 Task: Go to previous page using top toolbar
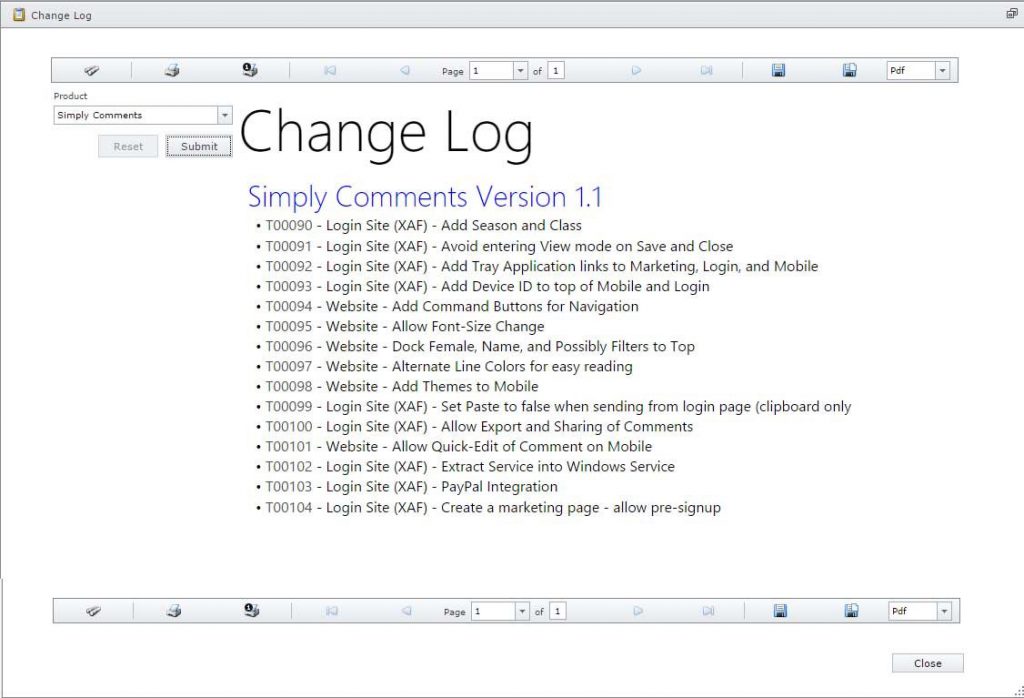pyautogui.click(x=405, y=71)
